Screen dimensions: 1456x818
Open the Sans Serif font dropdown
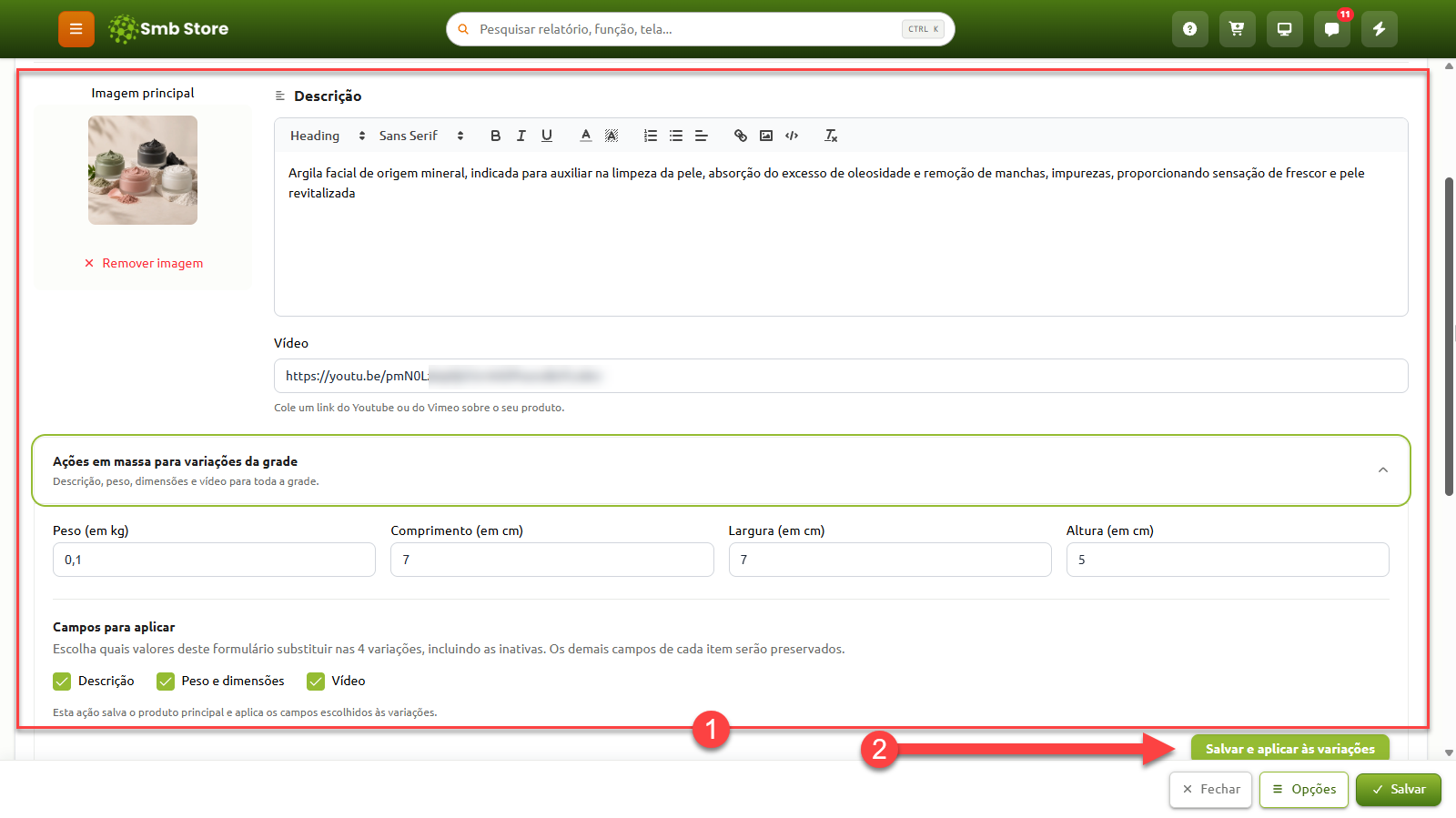tap(421, 136)
